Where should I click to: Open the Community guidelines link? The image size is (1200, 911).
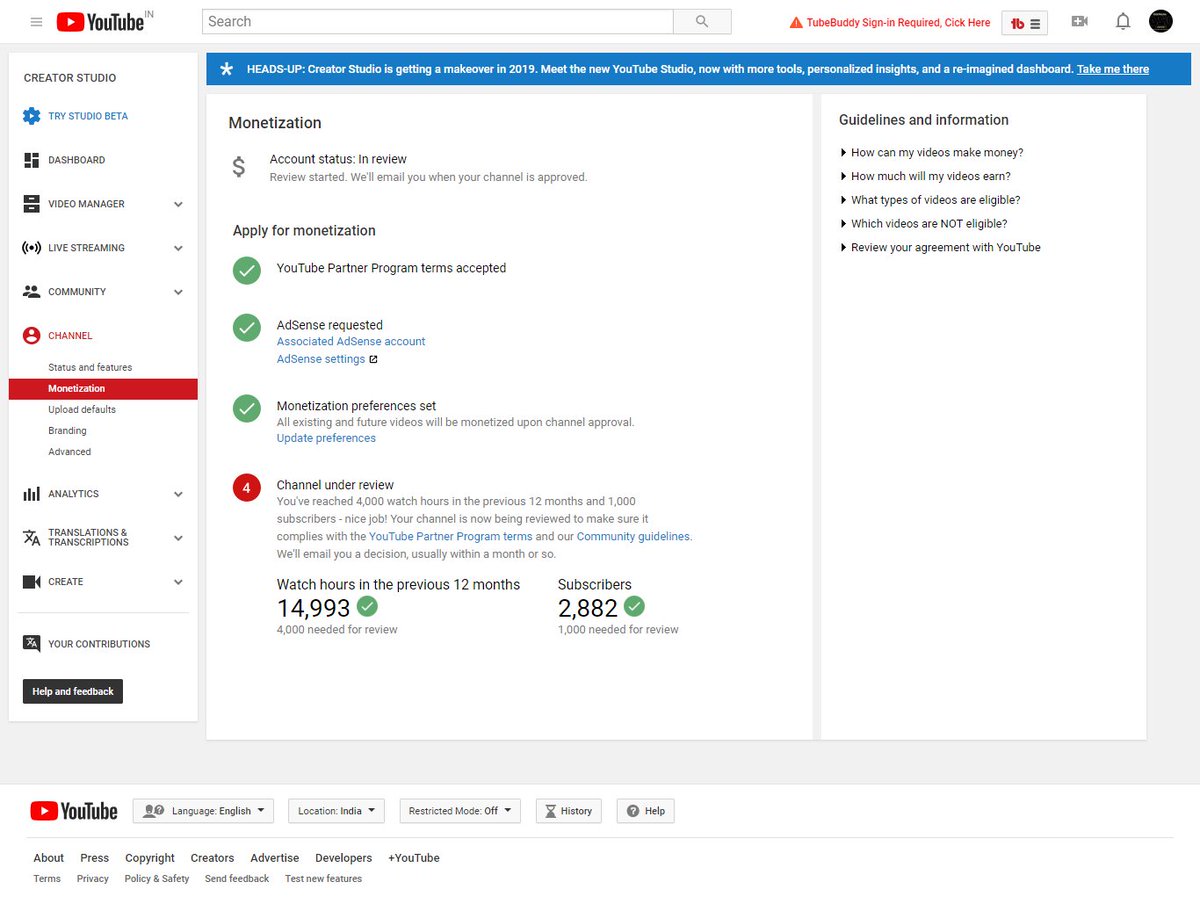(x=633, y=536)
